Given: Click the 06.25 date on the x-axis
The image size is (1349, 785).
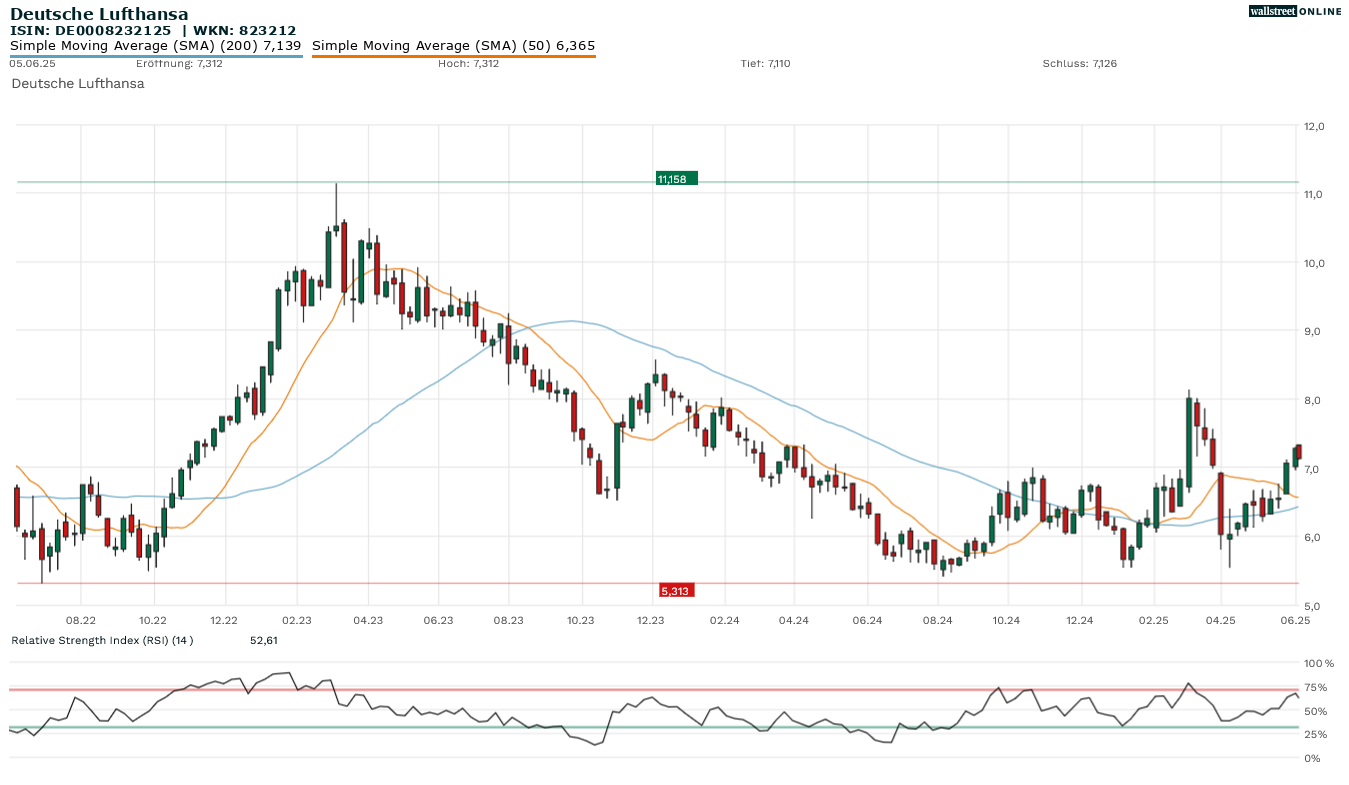Looking at the screenshot, I should pos(1295,621).
